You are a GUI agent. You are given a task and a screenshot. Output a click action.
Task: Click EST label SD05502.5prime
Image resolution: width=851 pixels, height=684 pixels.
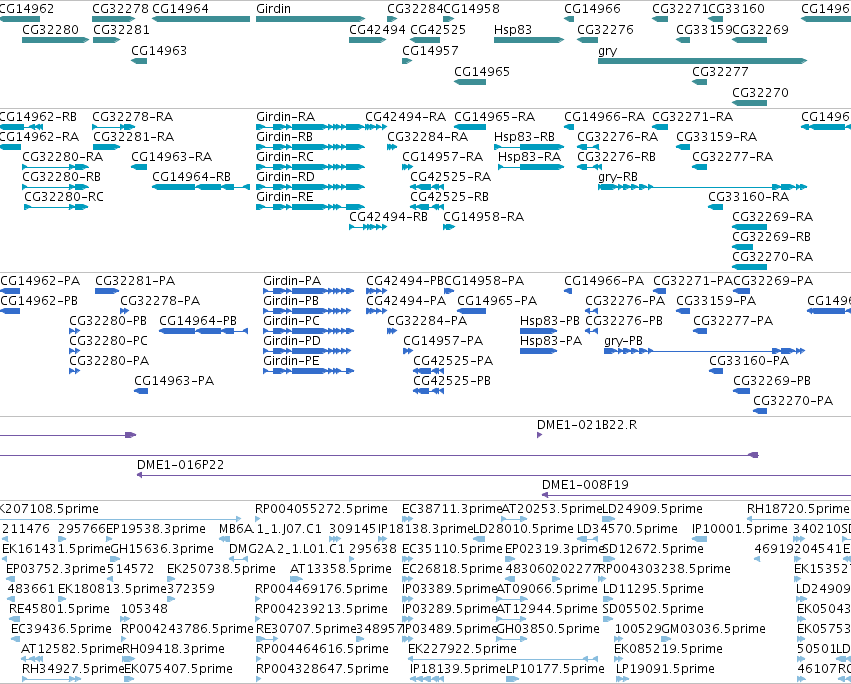click(x=653, y=609)
